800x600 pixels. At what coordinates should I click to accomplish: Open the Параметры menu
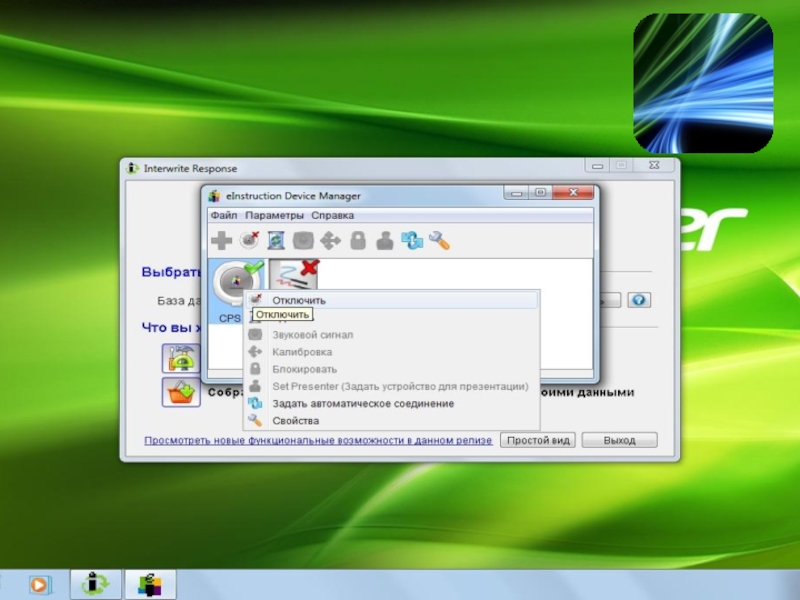coord(274,215)
